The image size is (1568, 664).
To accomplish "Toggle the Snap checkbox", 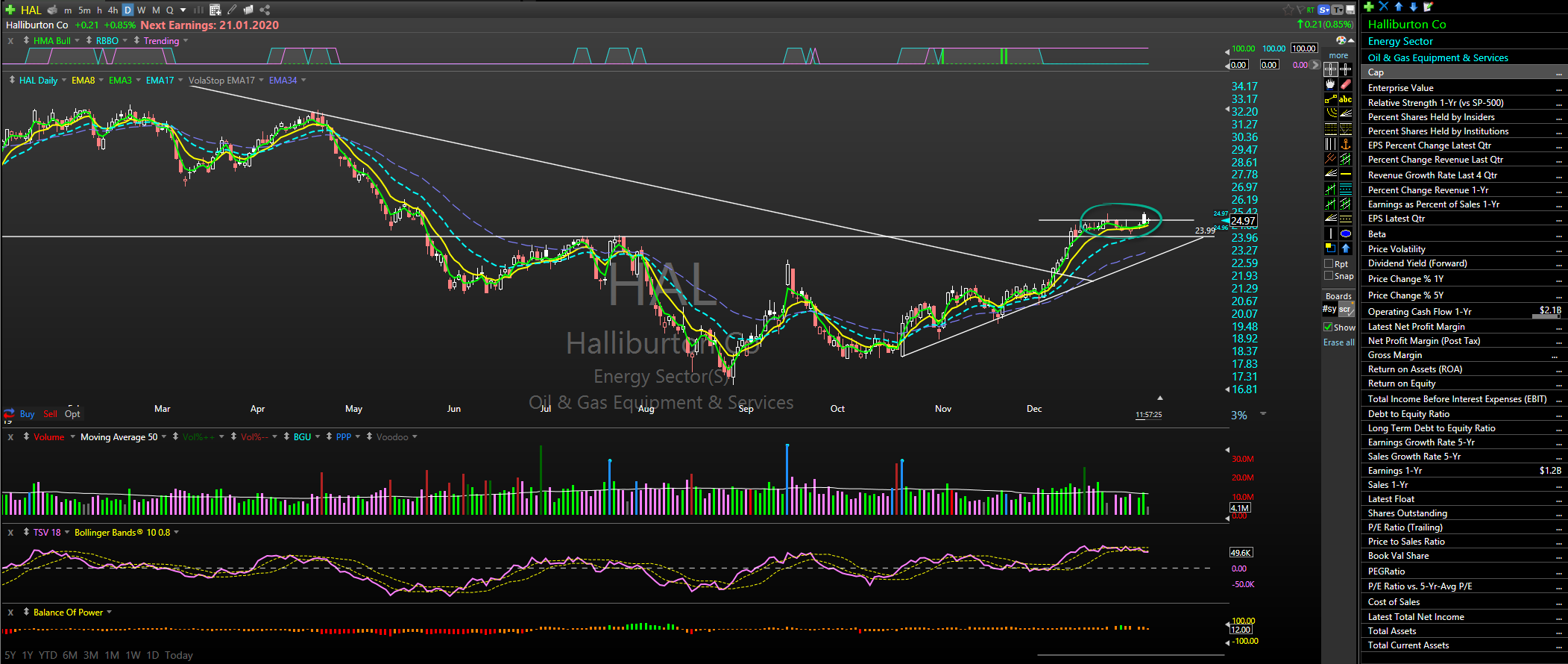I will point(1329,276).
